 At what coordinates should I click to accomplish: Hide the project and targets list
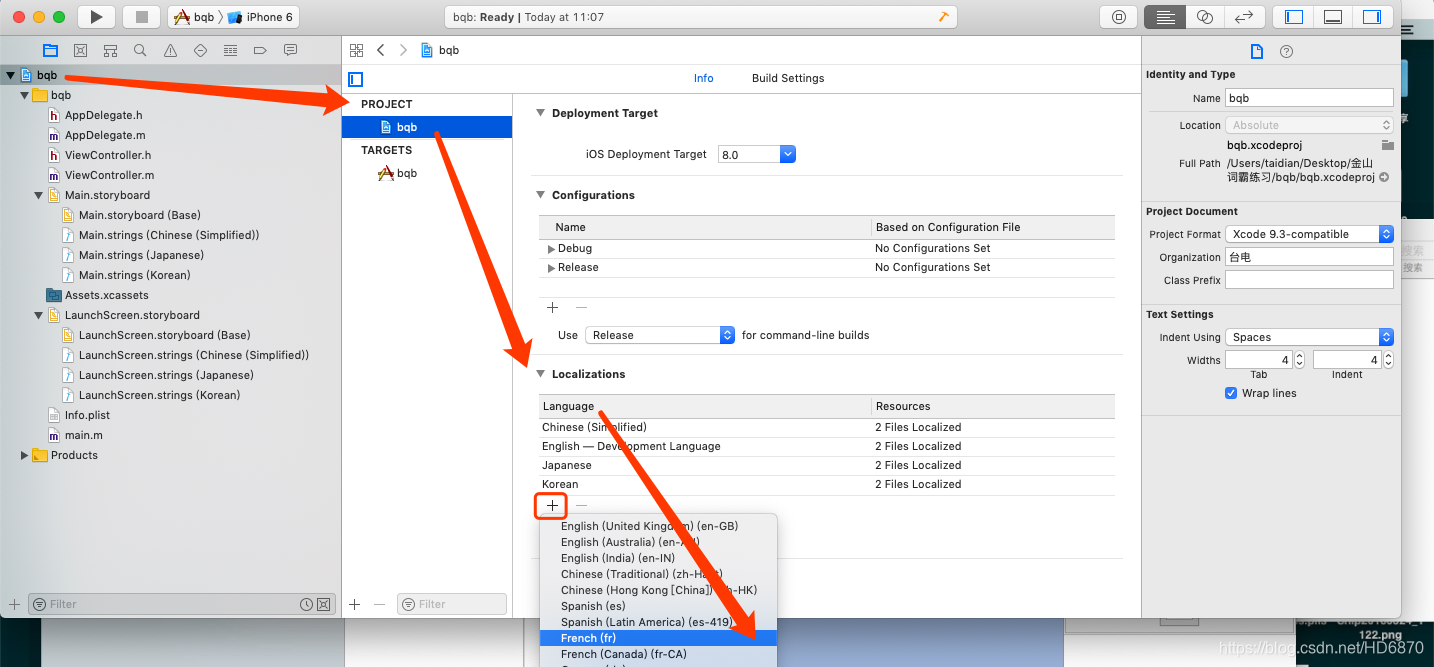(355, 79)
